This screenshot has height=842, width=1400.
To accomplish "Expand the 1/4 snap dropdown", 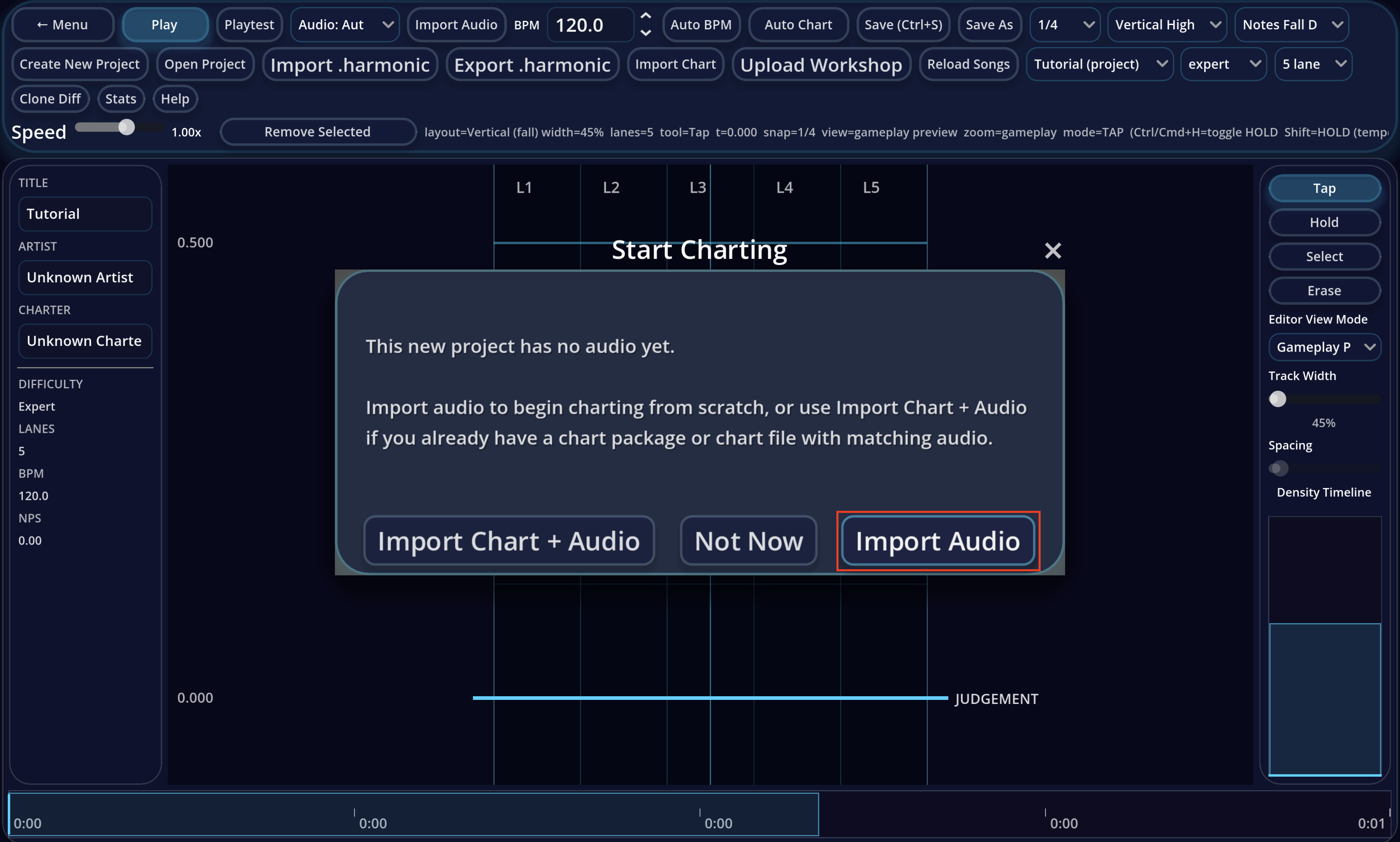I will pos(1065,25).
